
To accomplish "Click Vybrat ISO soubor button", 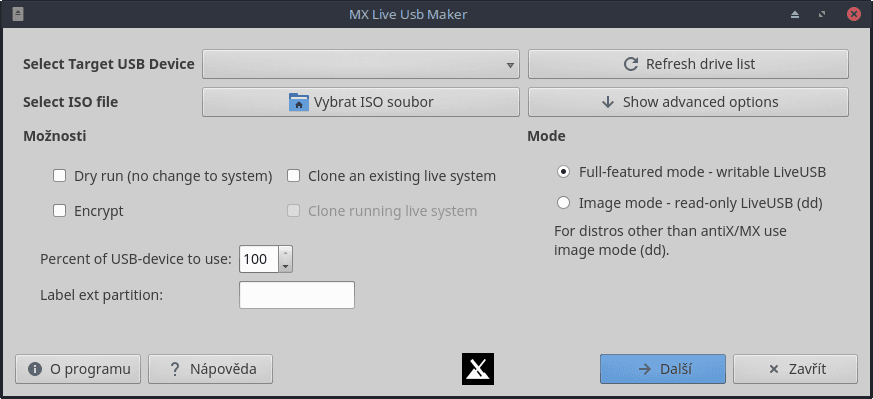I will (x=361, y=102).
